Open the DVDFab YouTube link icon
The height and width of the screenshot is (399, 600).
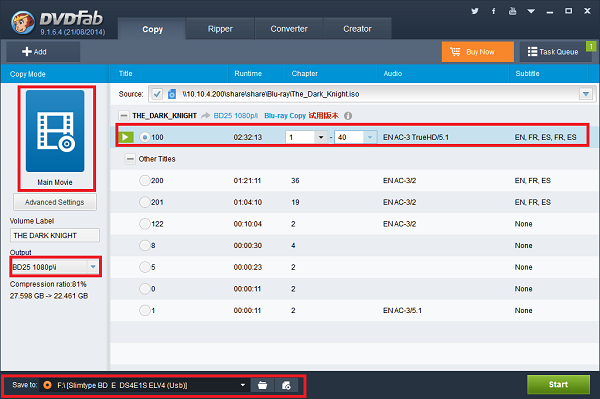pos(512,11)
